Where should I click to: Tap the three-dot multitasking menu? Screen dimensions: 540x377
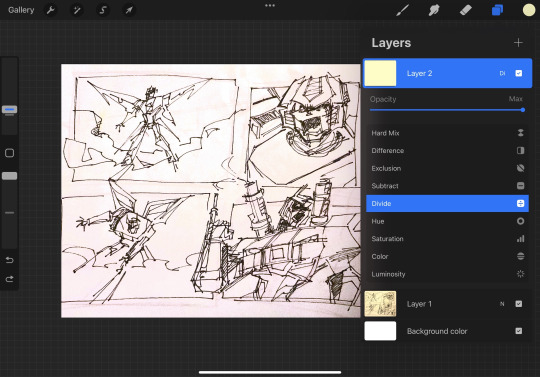coord(270,6)
